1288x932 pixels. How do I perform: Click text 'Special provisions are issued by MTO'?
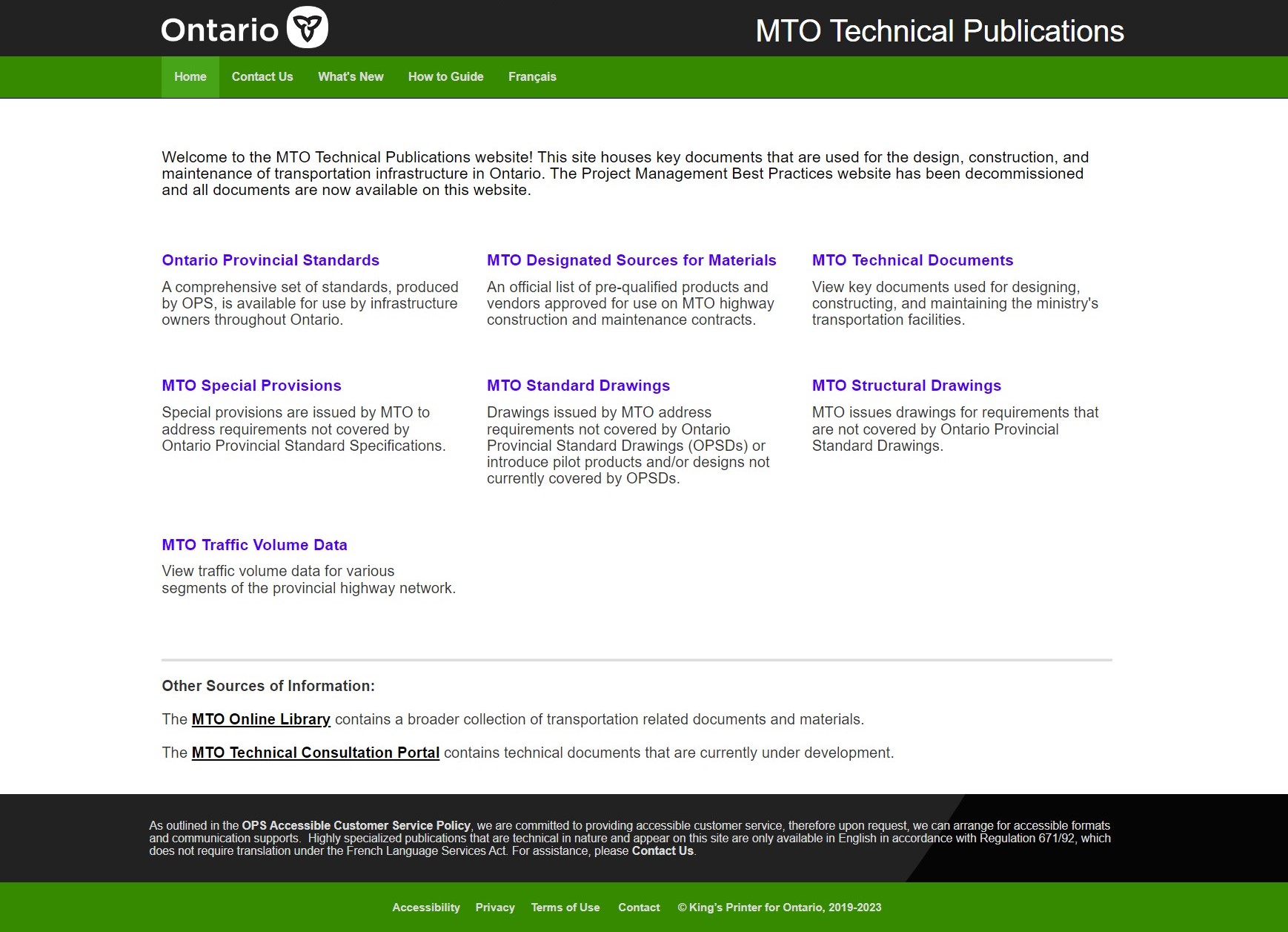(x=304, y=429)
